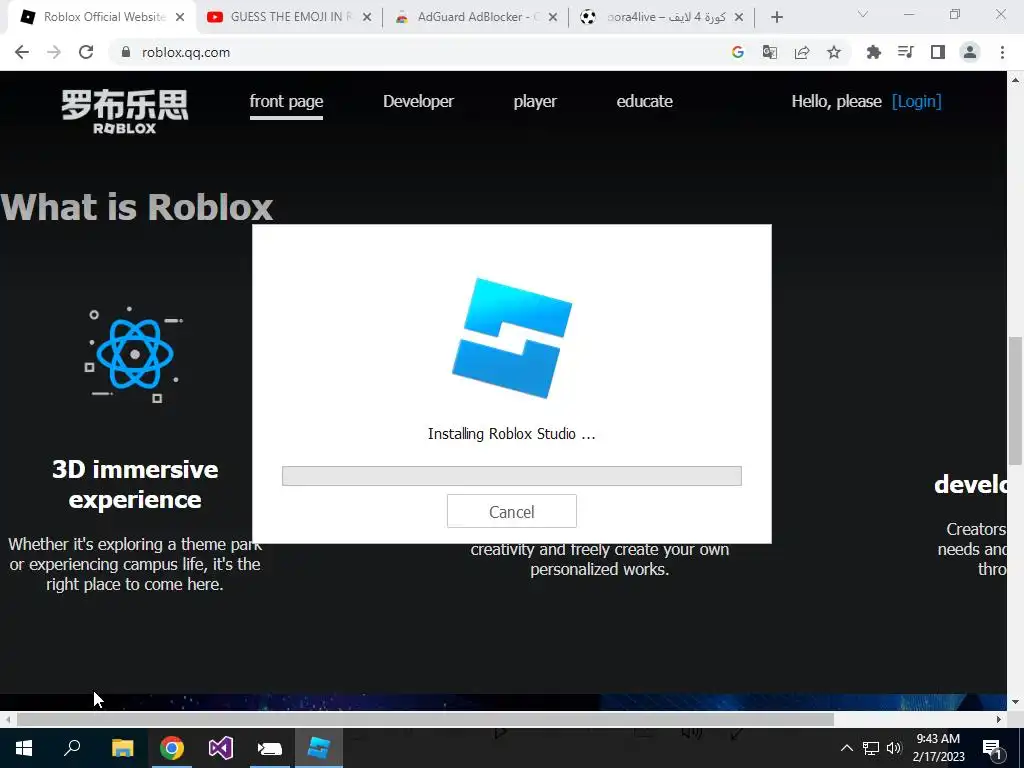This screenshot has width=1024, height=768.
Task: Open the Developer nav item
Action: (x=418, y=101)
